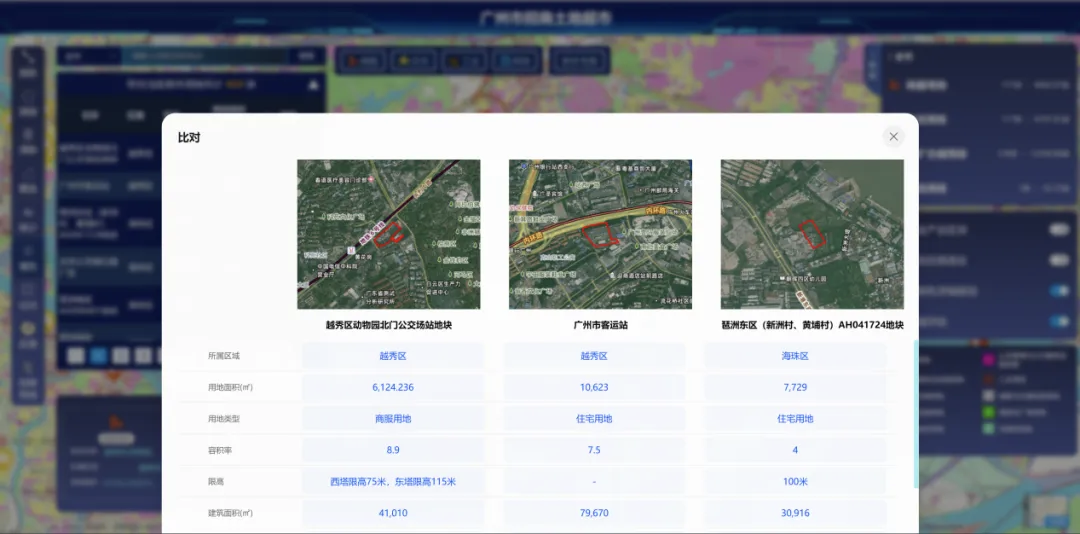Toggle the topmost switch in the right layer panel
This screenshot has width=1080, height=534.
tap(1058, 230)
